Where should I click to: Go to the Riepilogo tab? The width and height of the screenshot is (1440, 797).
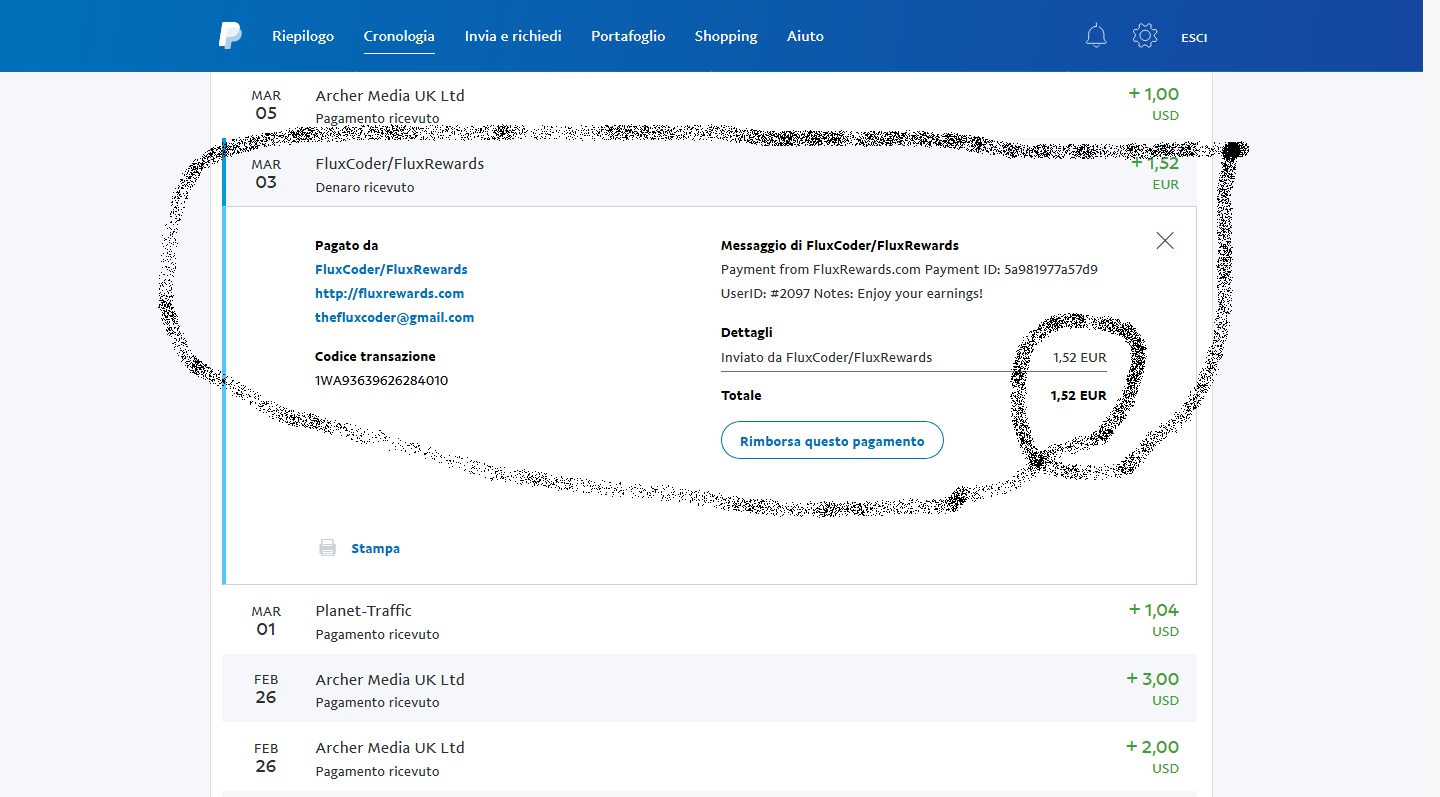point(303,36)
